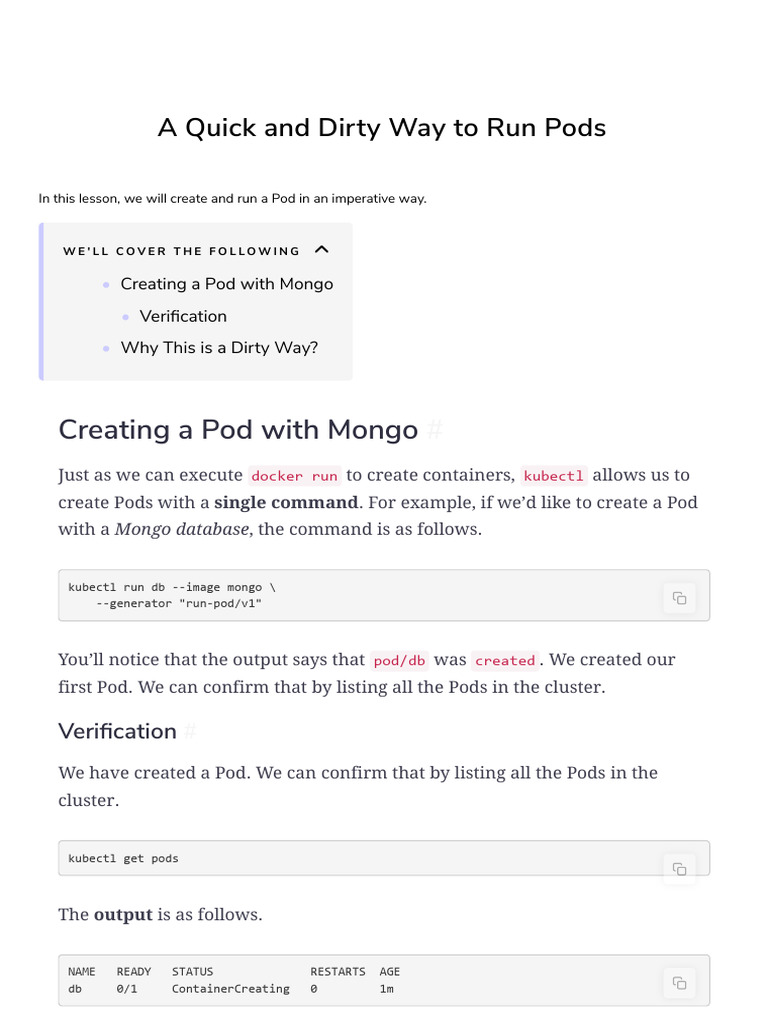Click the page title "A Quick and Dirty Way to Run Pods"
The width and height of the screenshot is (768, 1024).
(x=382, y=128)
